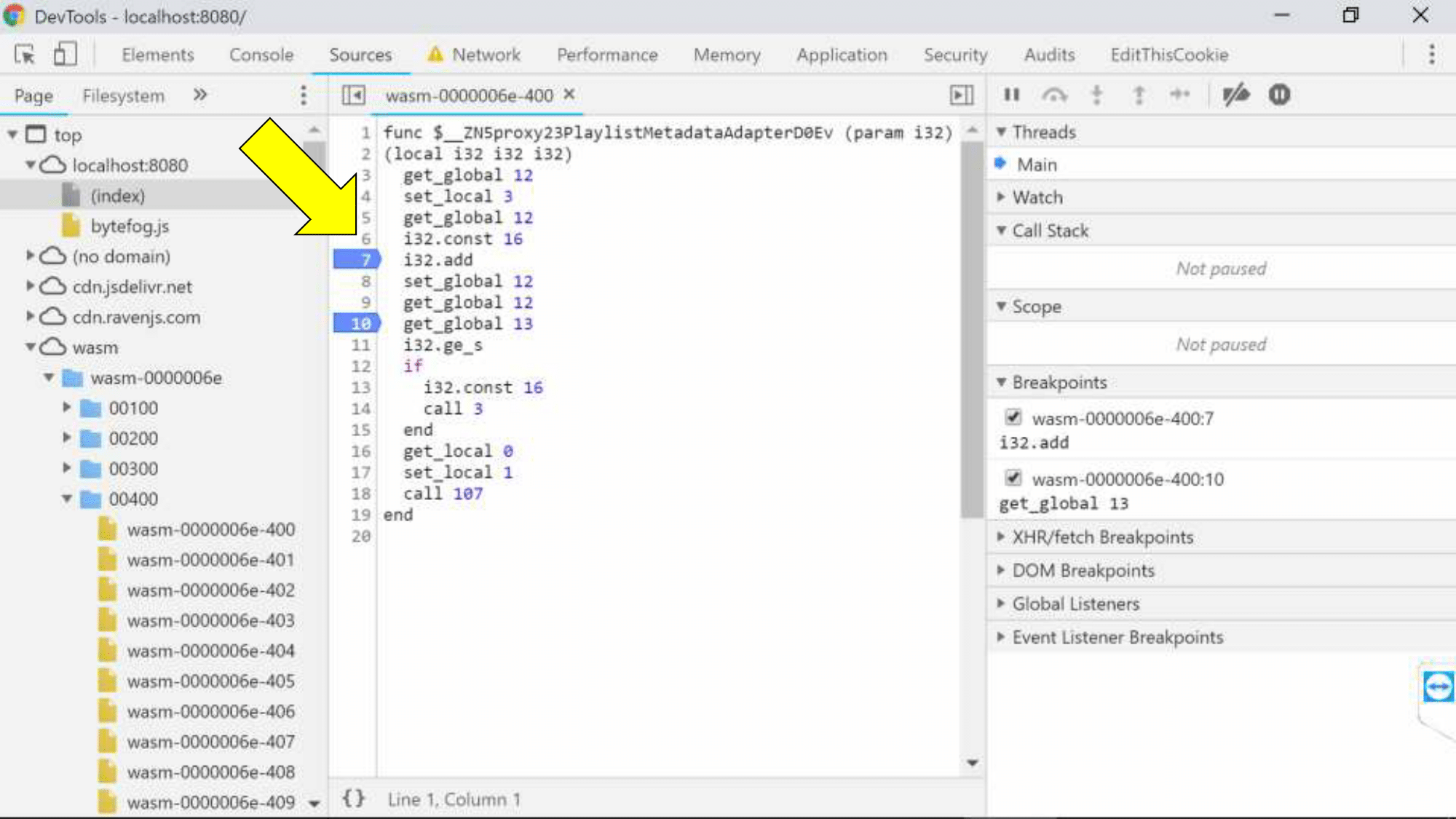Click the deactivate breakpoints icon

tap(1237, 94)
